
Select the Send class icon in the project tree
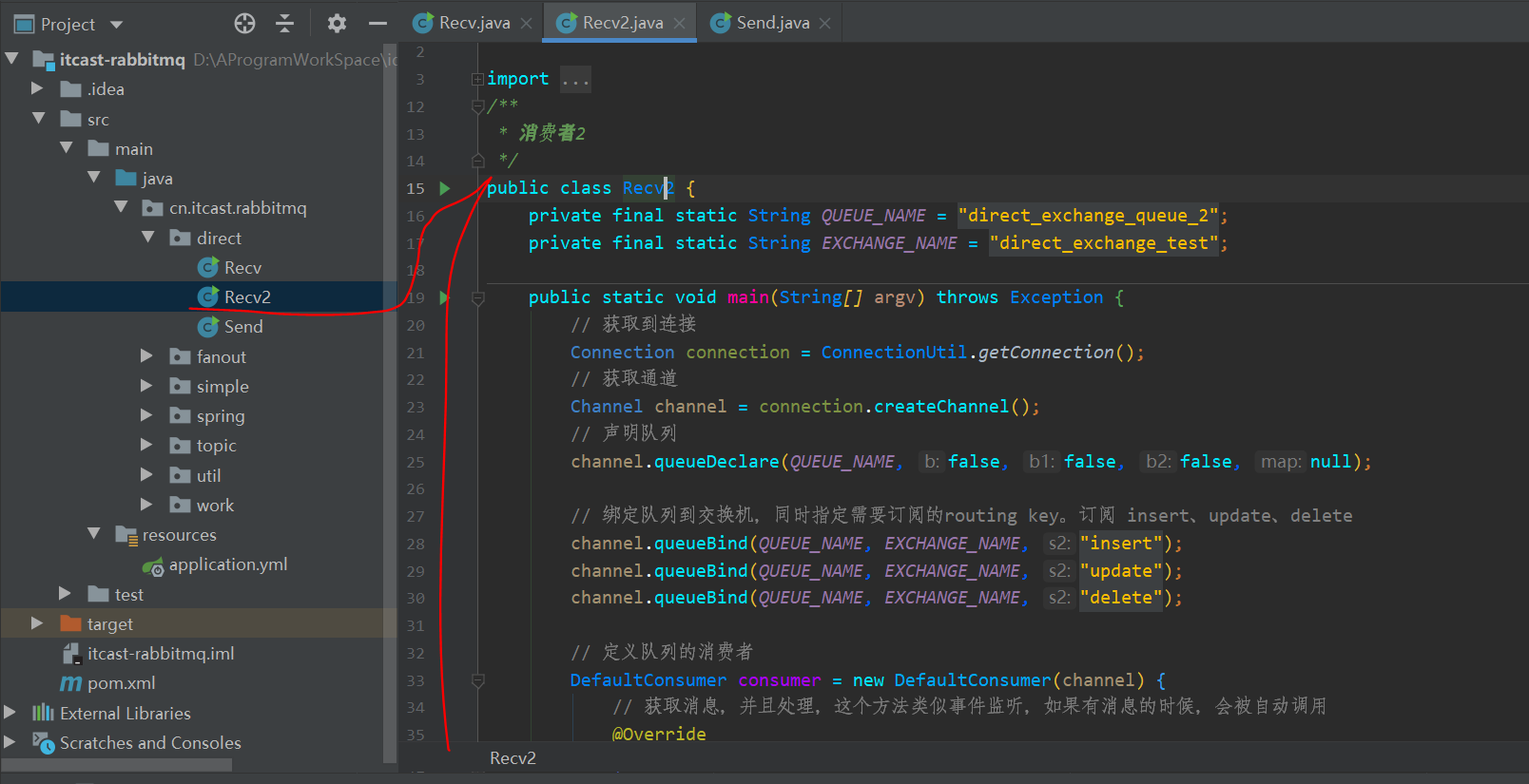(x=208, y=327)
